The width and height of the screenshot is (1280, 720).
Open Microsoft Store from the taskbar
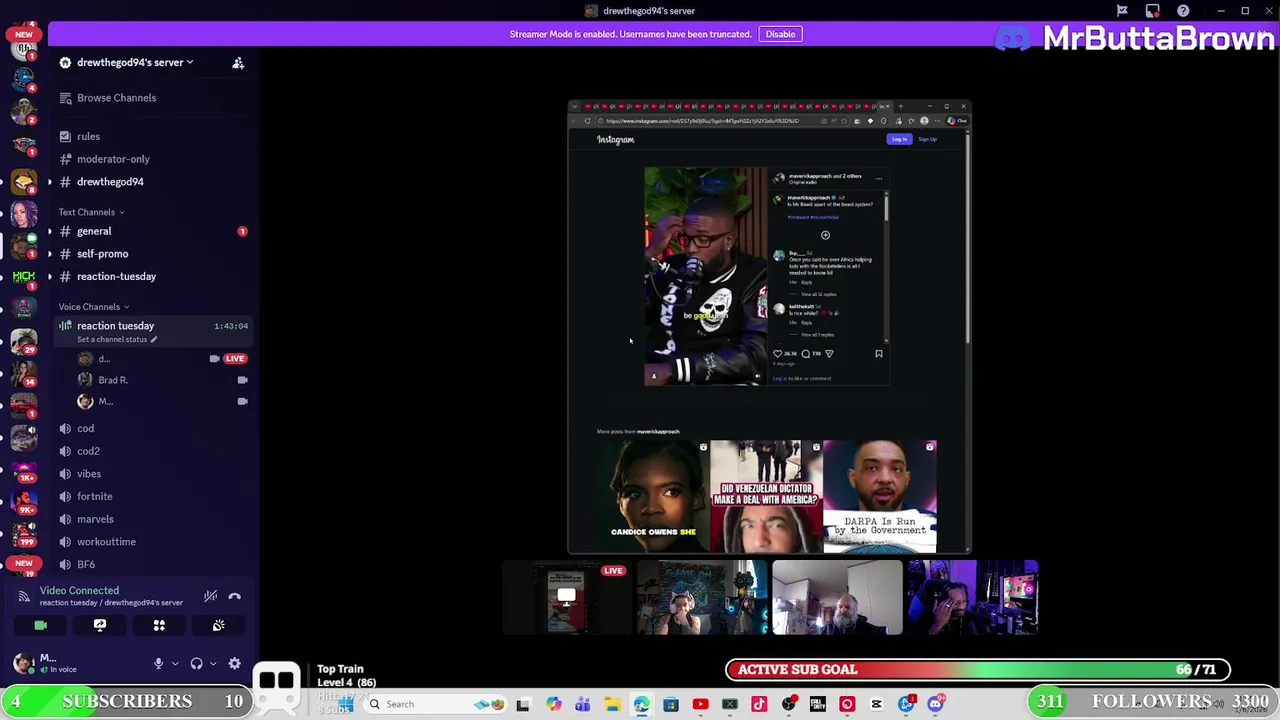[x=671, y=704]
